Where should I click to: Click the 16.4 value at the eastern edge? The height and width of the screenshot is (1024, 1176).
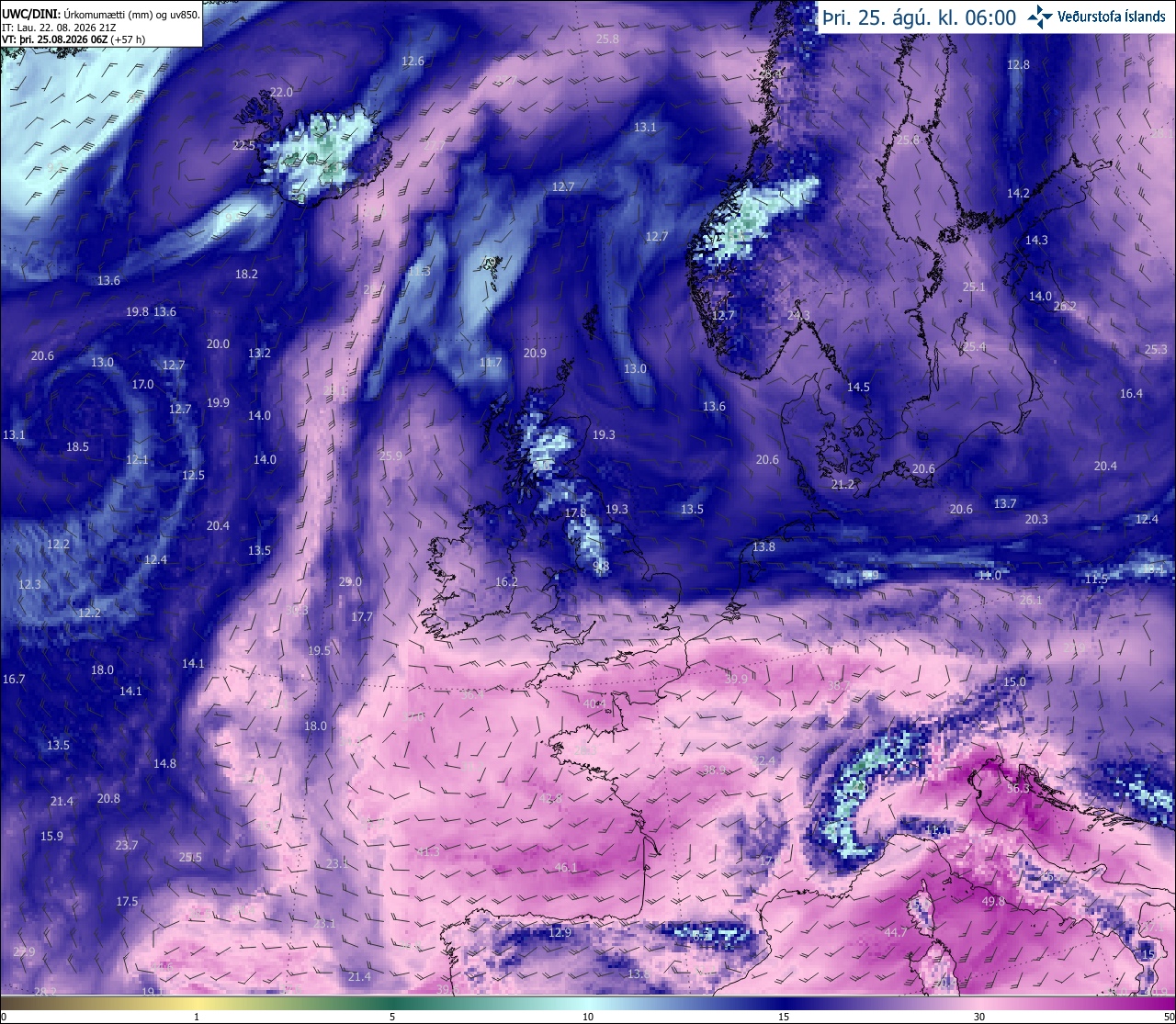click(x=1131, y=393)
